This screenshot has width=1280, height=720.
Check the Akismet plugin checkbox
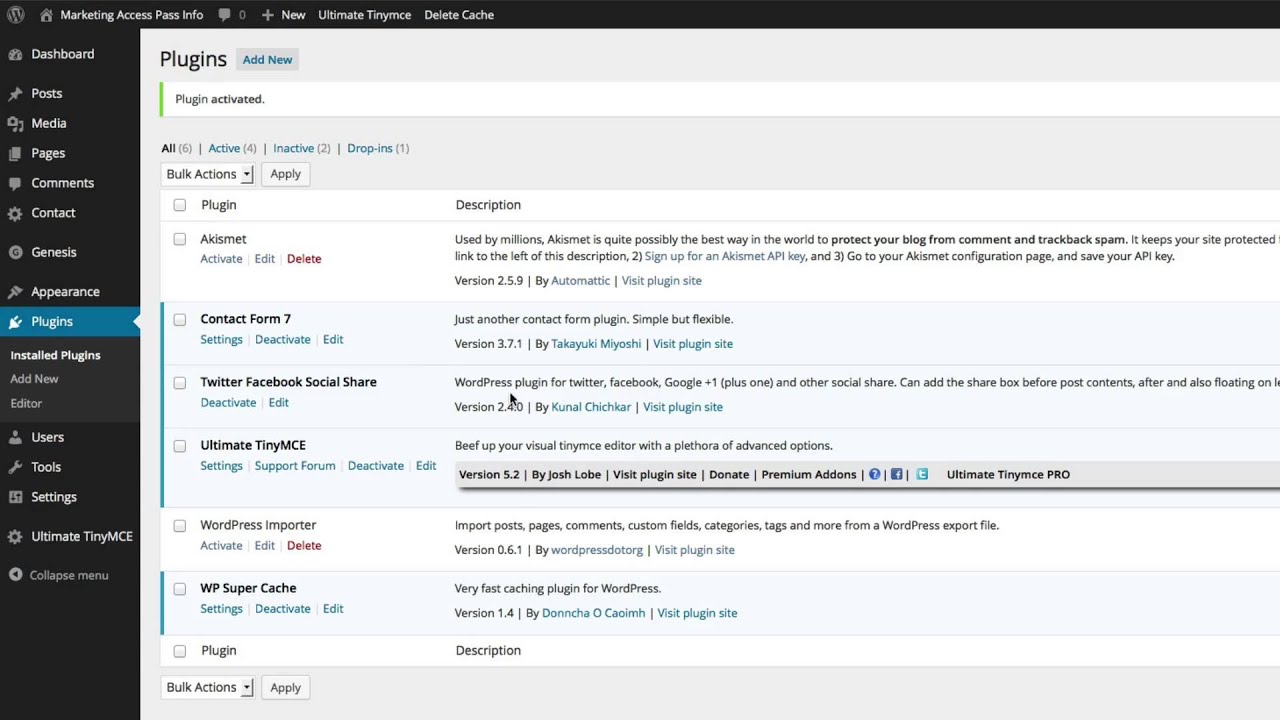click(180, 239)
